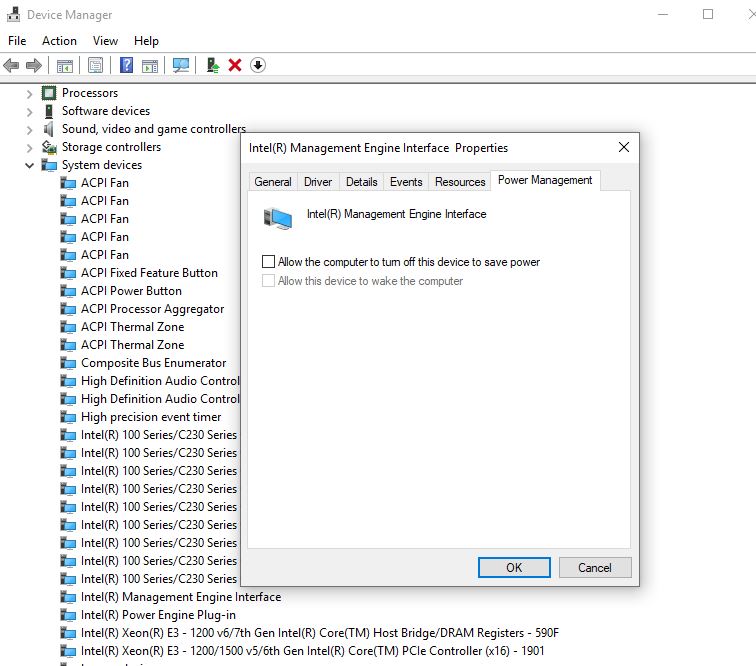Click the Properties toolbar icon
The image size is (756, 666).
[95, 65]
